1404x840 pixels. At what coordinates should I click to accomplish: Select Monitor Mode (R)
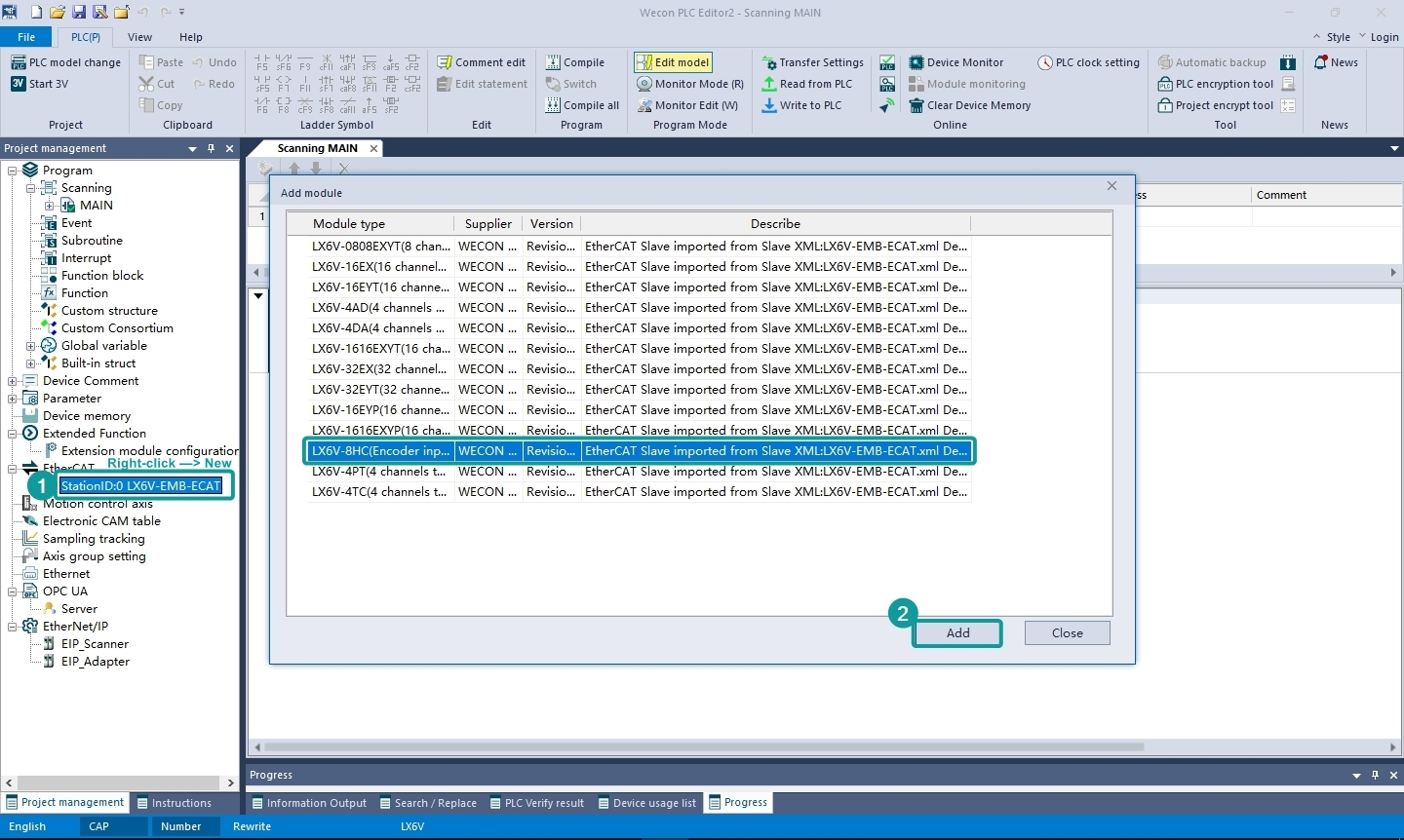[690, 84]
